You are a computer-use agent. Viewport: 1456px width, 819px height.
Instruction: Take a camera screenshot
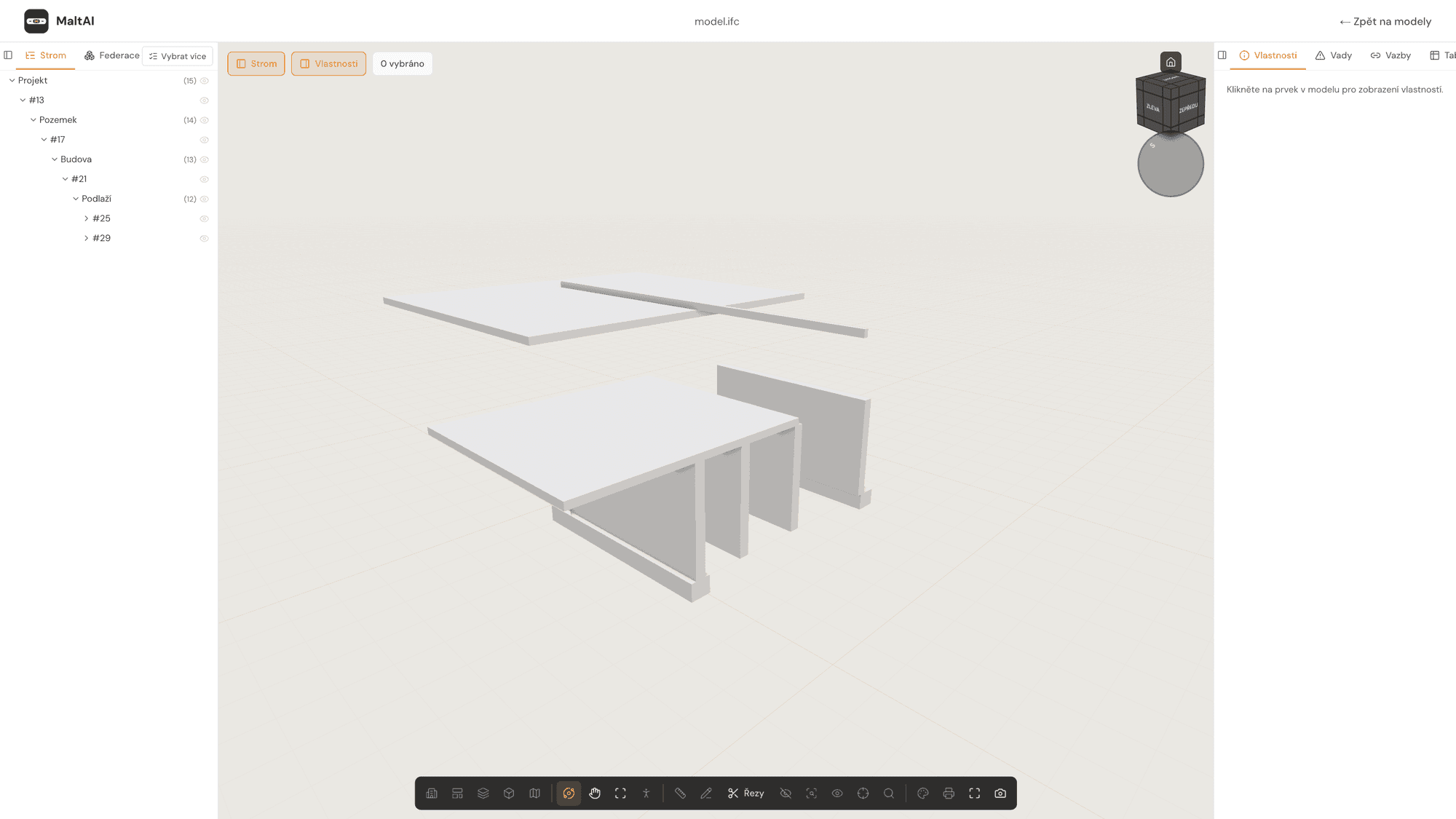[1000, 794]
